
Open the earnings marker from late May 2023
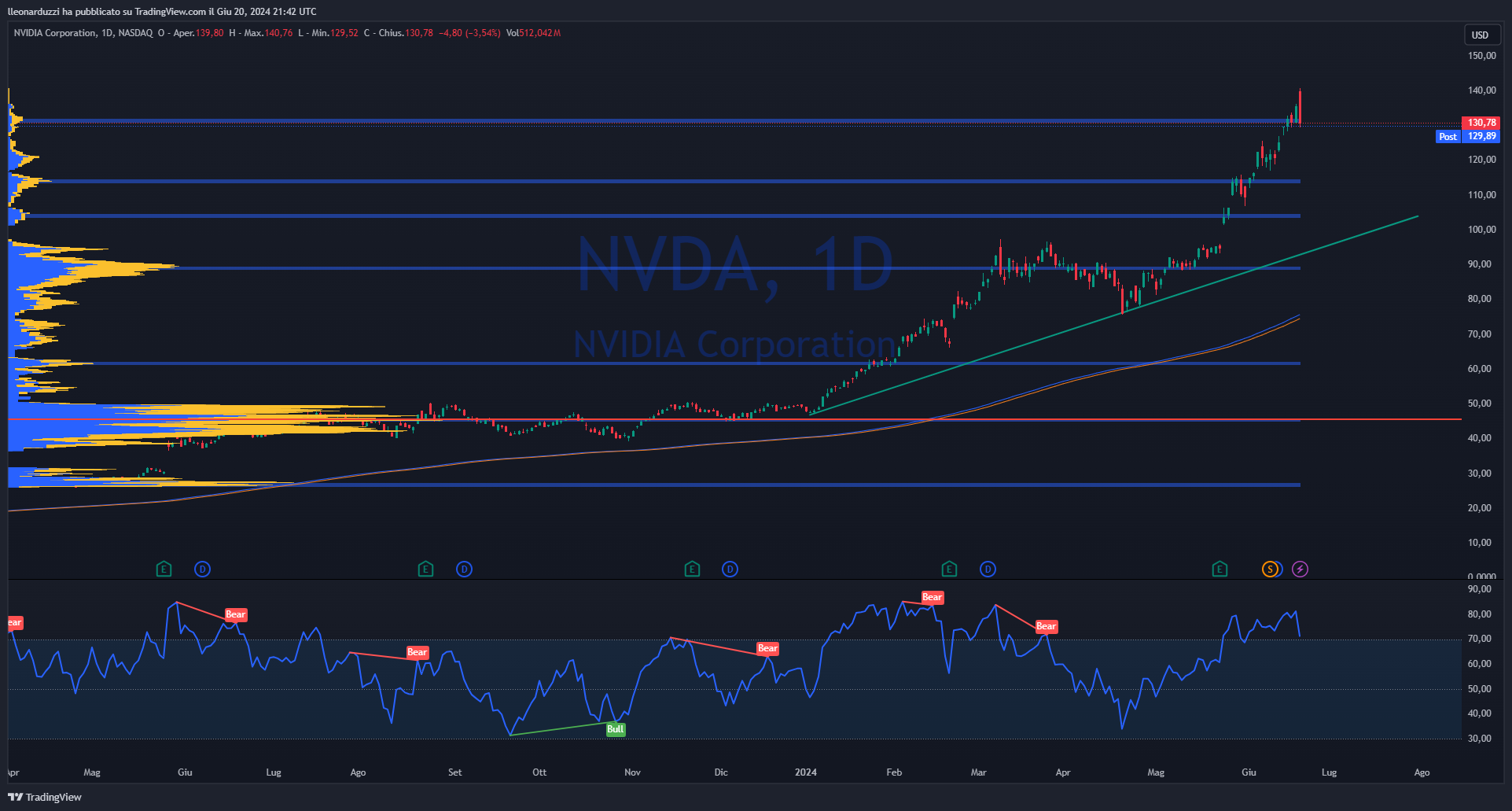click(x=164, y=569)
